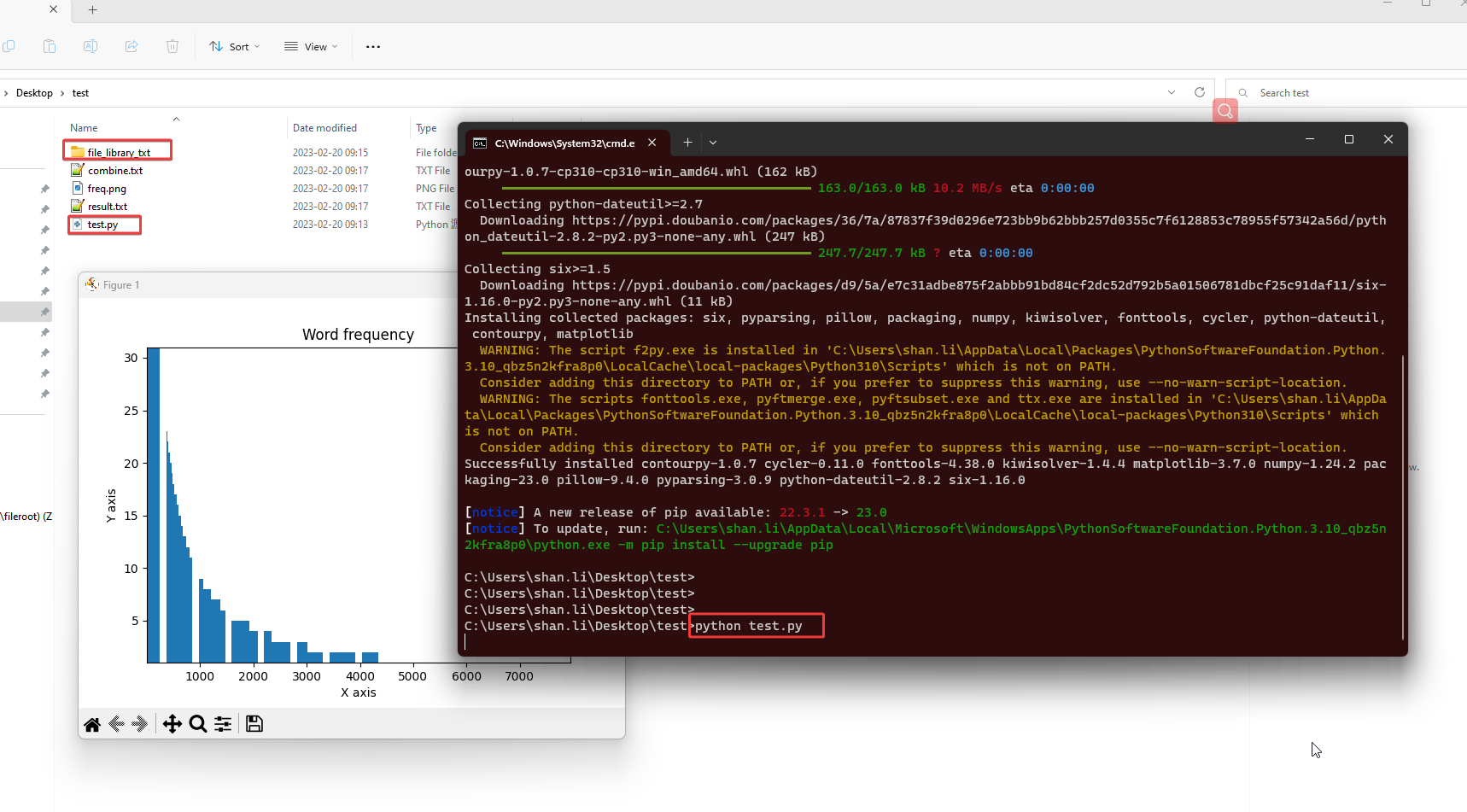Go forward to the next plot view

[x=139, y=724]
